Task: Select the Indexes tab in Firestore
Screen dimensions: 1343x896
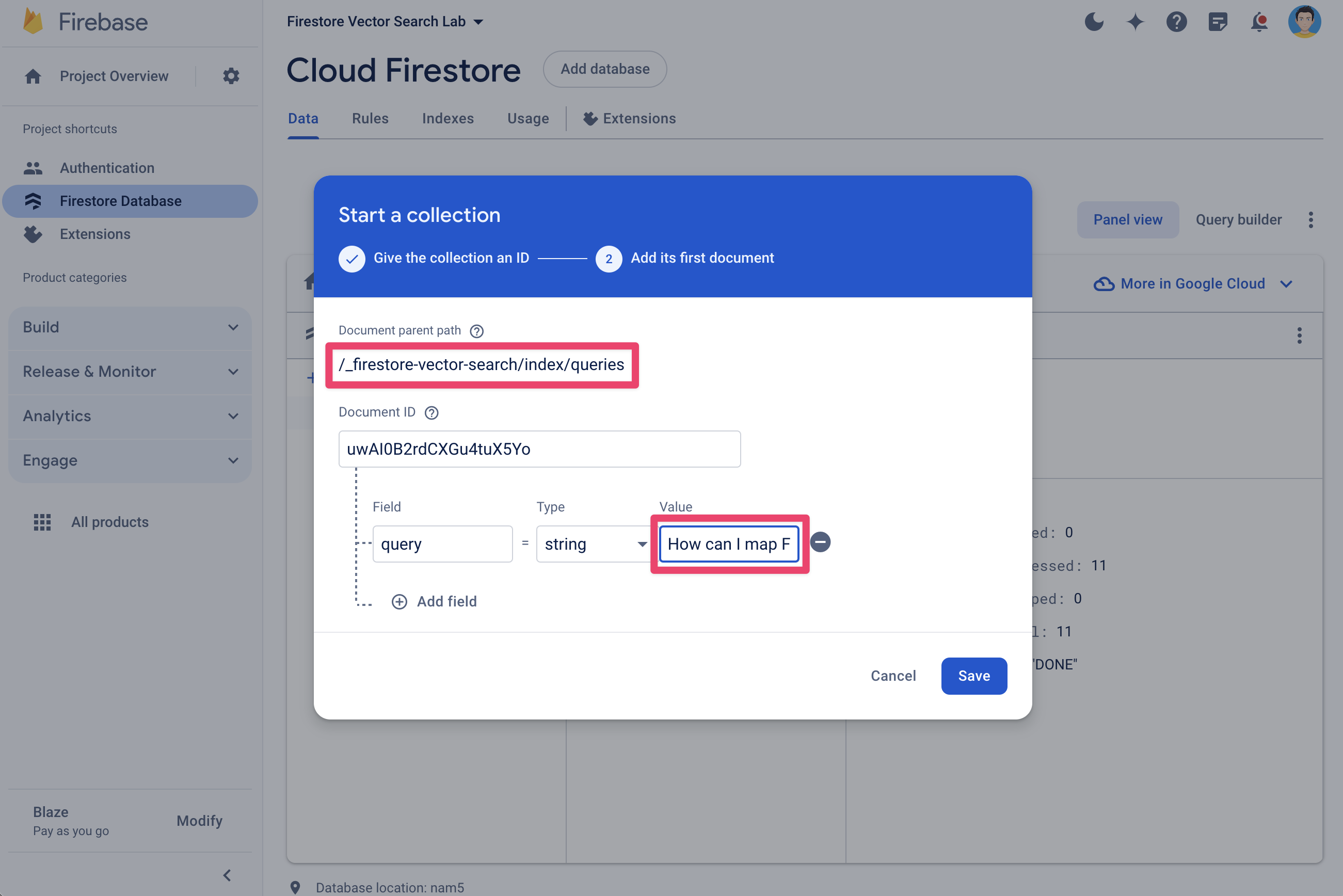Action: [448, 118]
